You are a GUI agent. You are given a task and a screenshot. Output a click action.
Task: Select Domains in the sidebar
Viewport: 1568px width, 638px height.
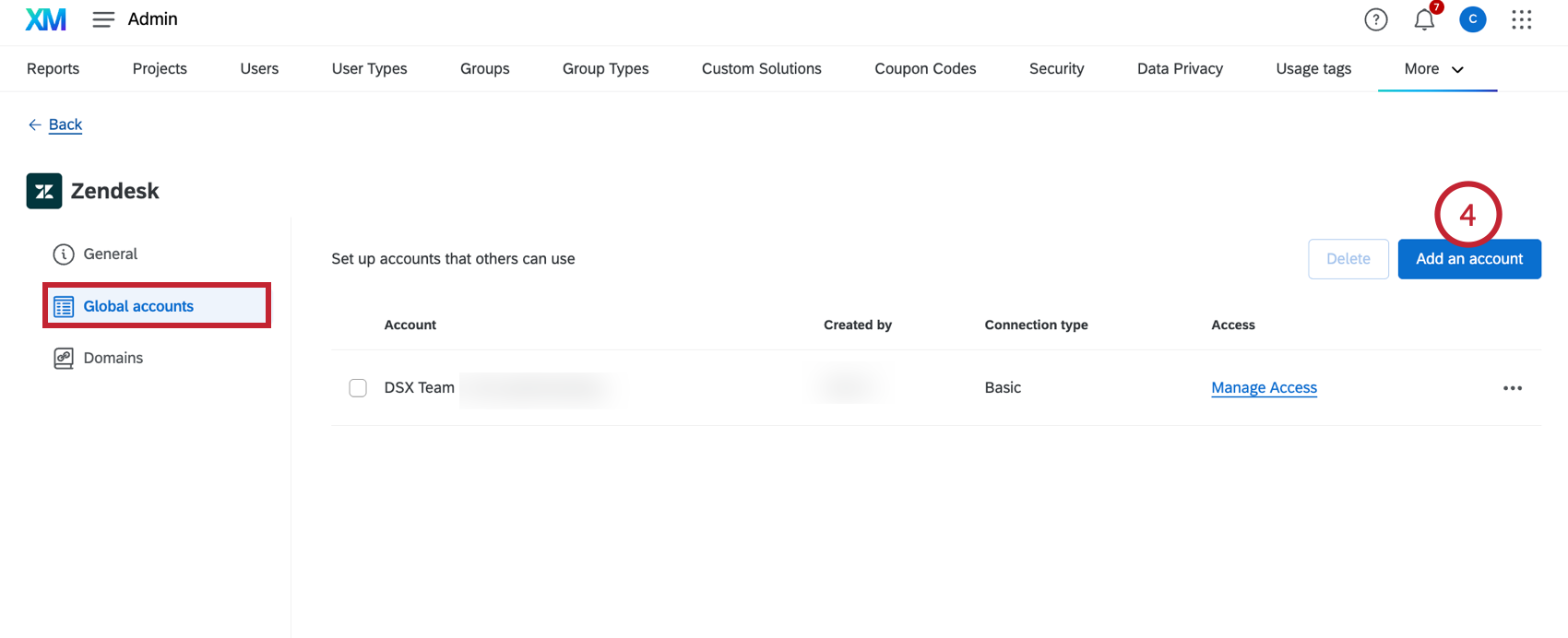113,358
